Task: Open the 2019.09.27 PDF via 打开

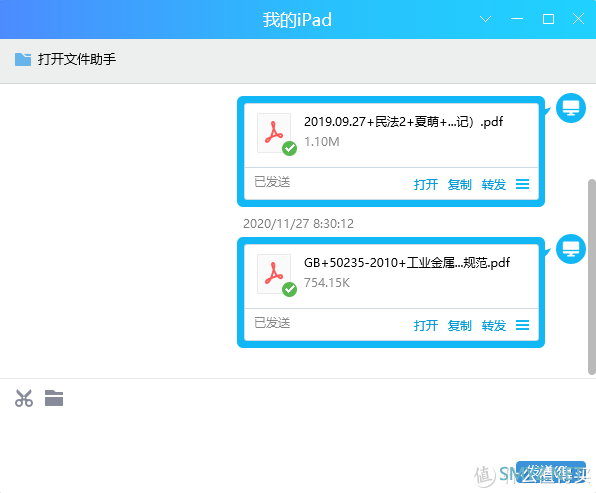Action: (426, 185)
